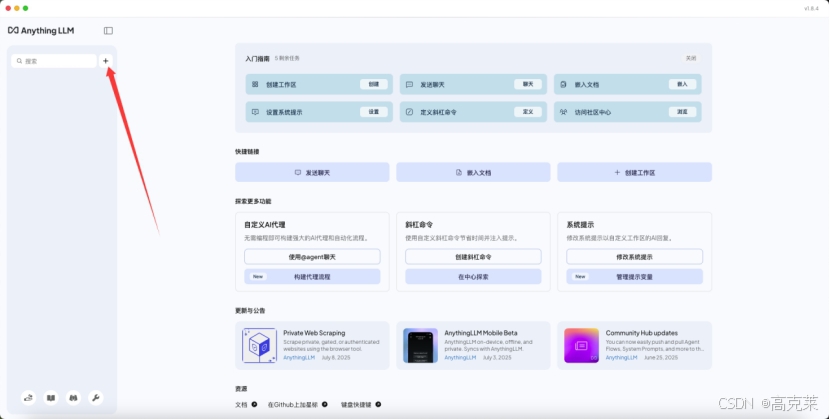Open settings with the wrench icon
The height and width of the screenshot is (419, 830).
[x=96, y=398]
